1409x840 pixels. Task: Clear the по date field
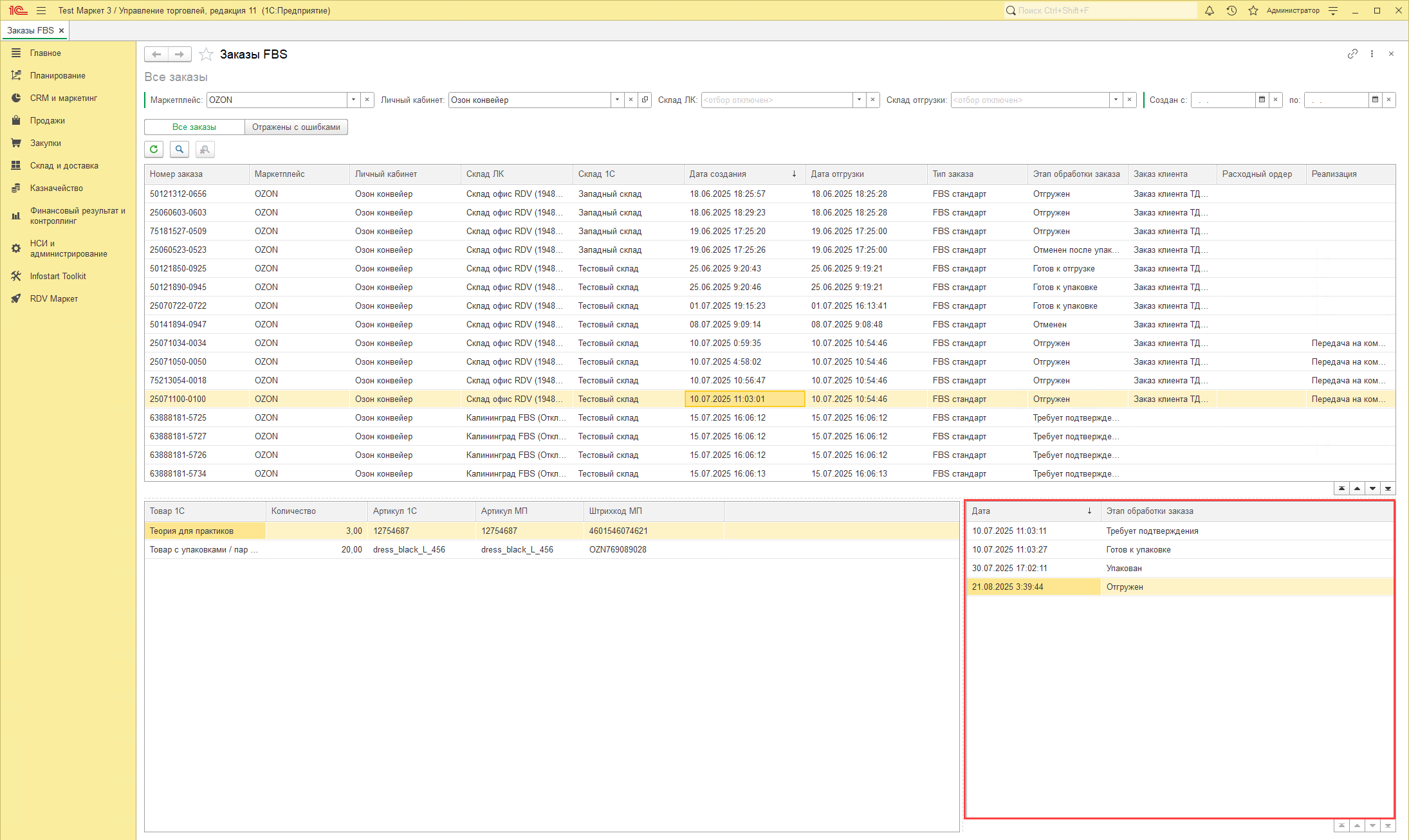pyautogui.click(x=1388, y=100)
